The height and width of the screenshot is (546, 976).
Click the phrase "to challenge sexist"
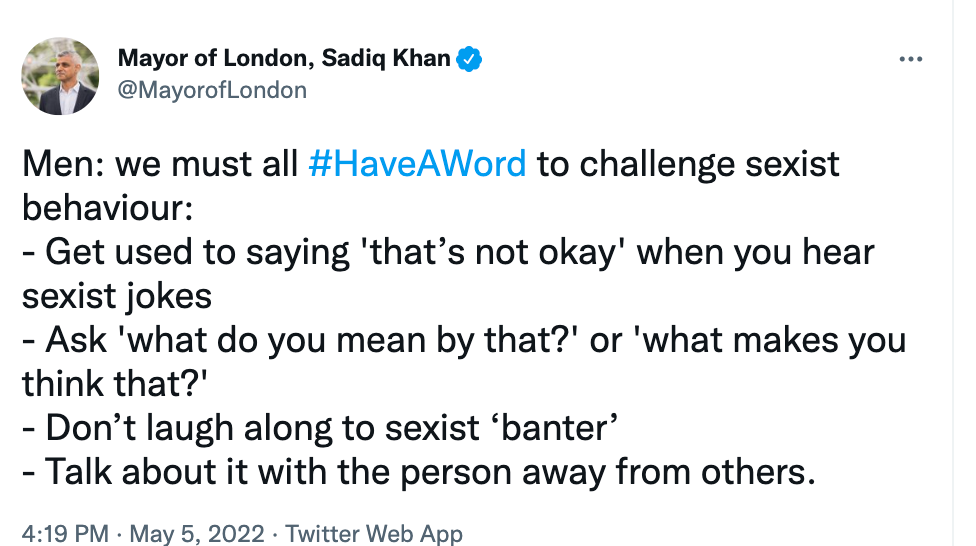[x=688, y=163]
